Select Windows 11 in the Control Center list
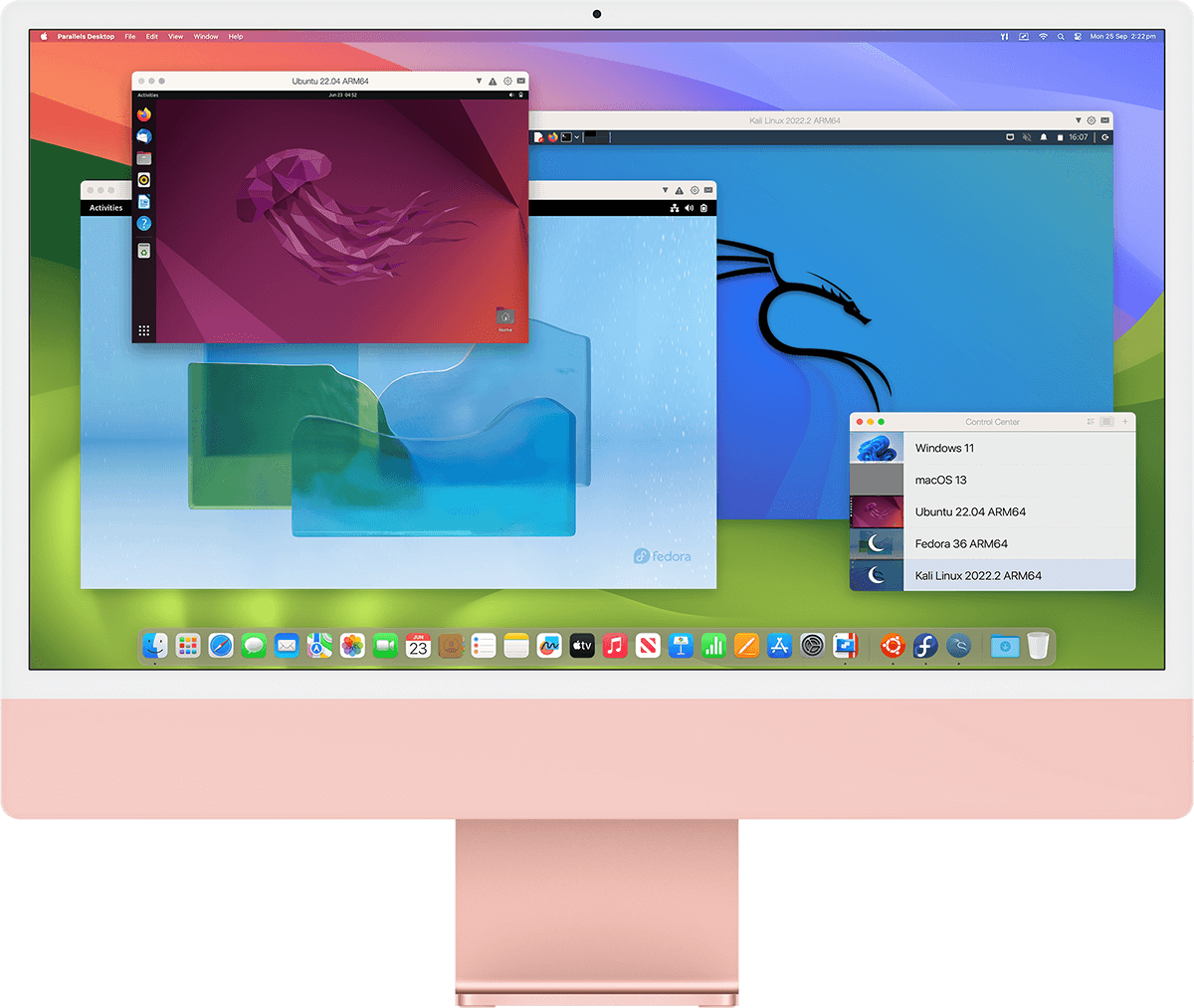 (x=943, y=448)
